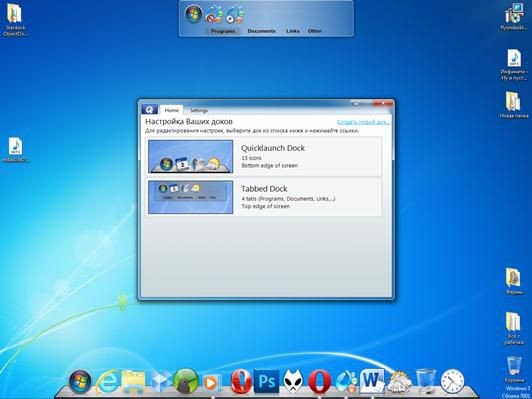532x399 pixels.
Task: Click the ObjectDock icon with the disc badge
Action: pyautogui.click(x=235, y=14)
